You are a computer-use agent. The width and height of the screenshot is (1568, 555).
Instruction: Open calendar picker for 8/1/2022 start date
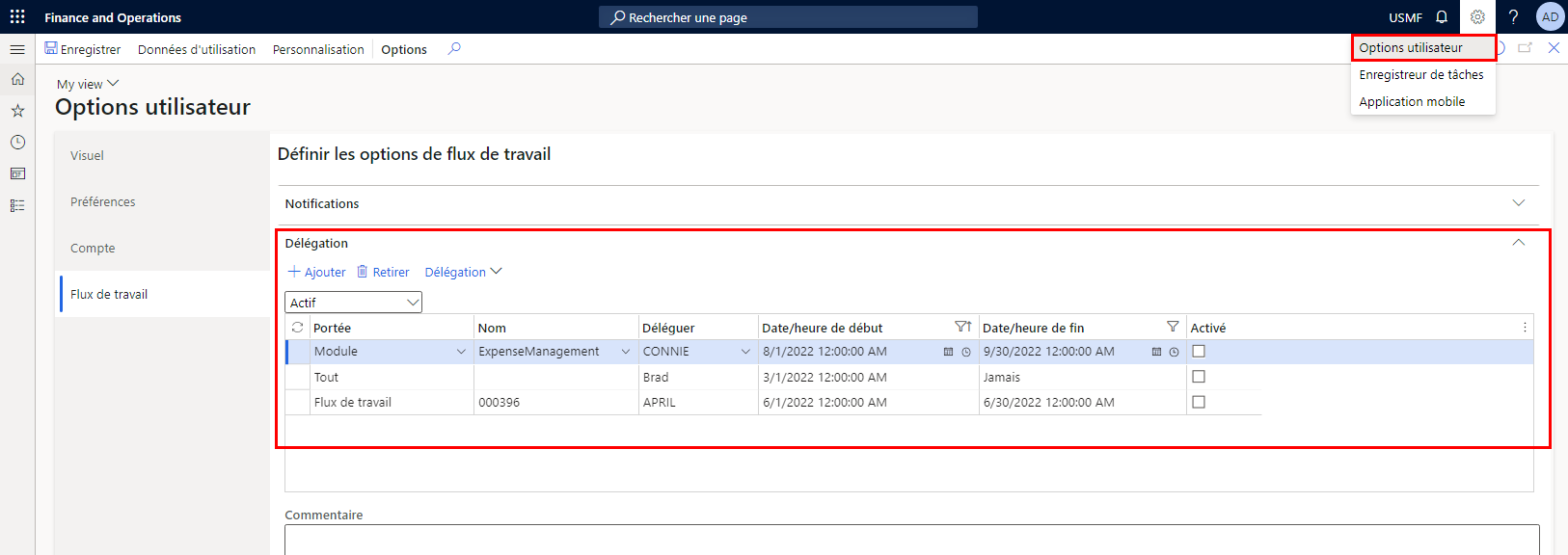948,352
